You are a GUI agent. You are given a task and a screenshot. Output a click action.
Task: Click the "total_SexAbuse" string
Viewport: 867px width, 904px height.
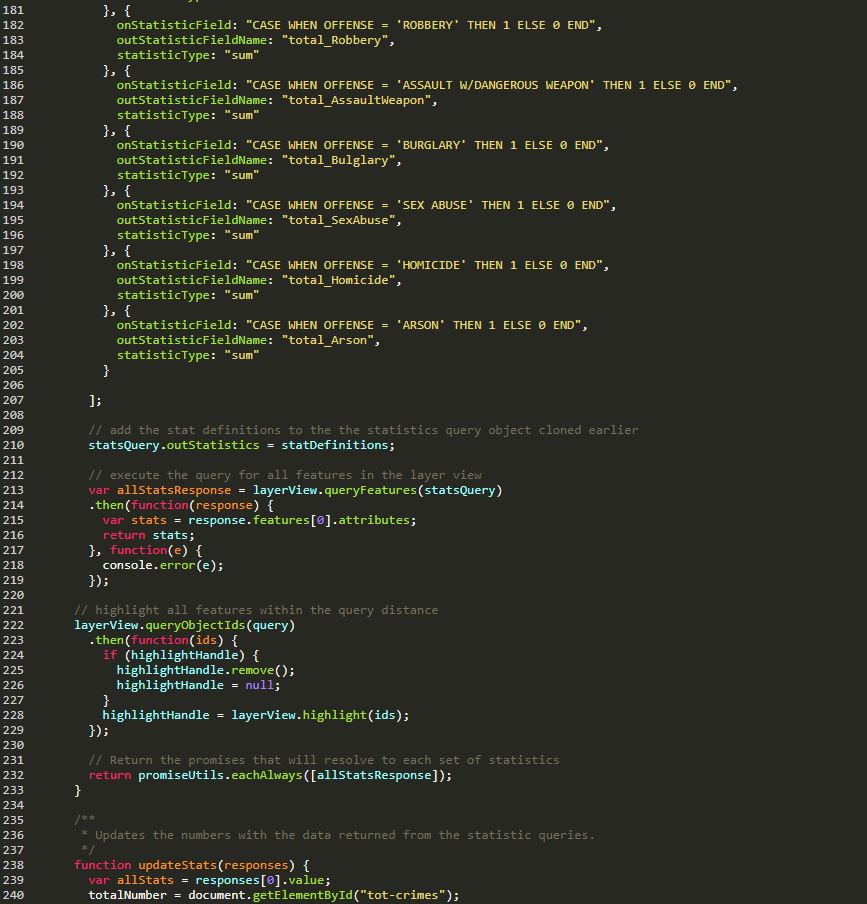tap(341, 220)
